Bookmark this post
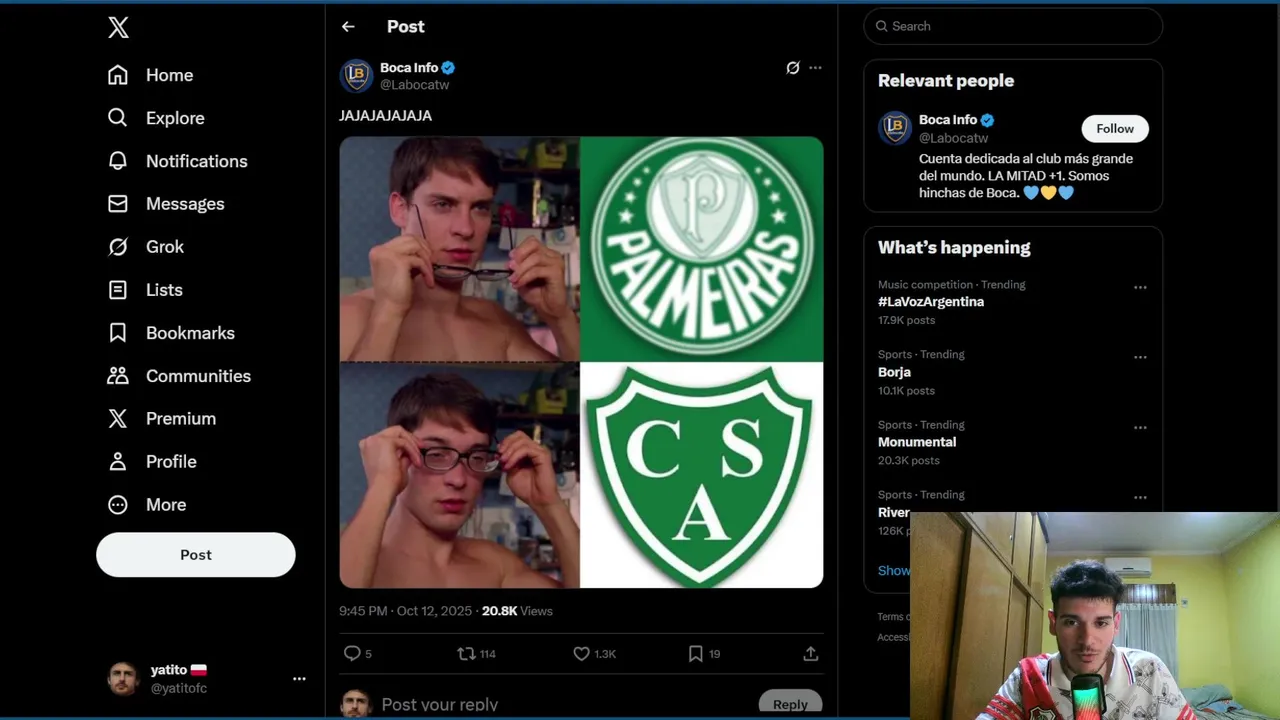 pos(696,653)
